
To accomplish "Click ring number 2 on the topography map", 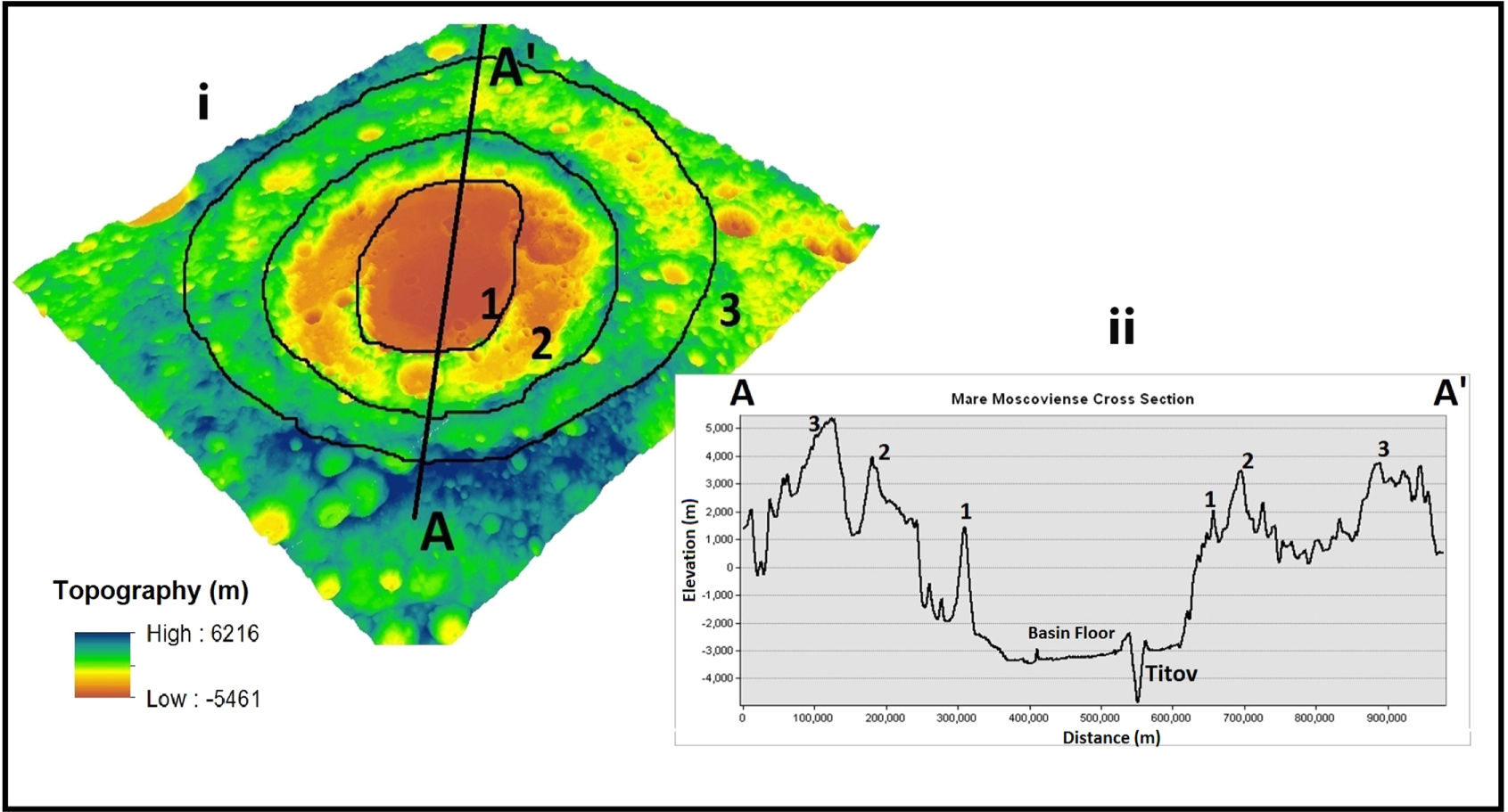I will [x=541, y=344].
